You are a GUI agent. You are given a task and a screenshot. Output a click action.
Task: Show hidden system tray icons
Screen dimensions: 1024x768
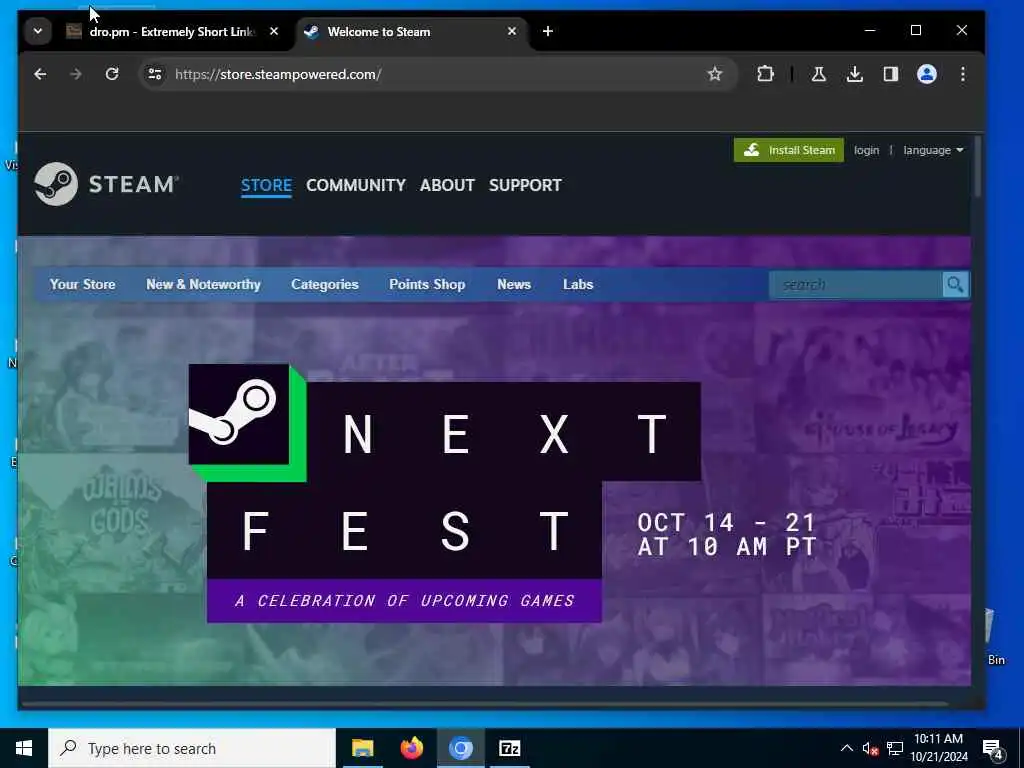(x=846, y=748)
